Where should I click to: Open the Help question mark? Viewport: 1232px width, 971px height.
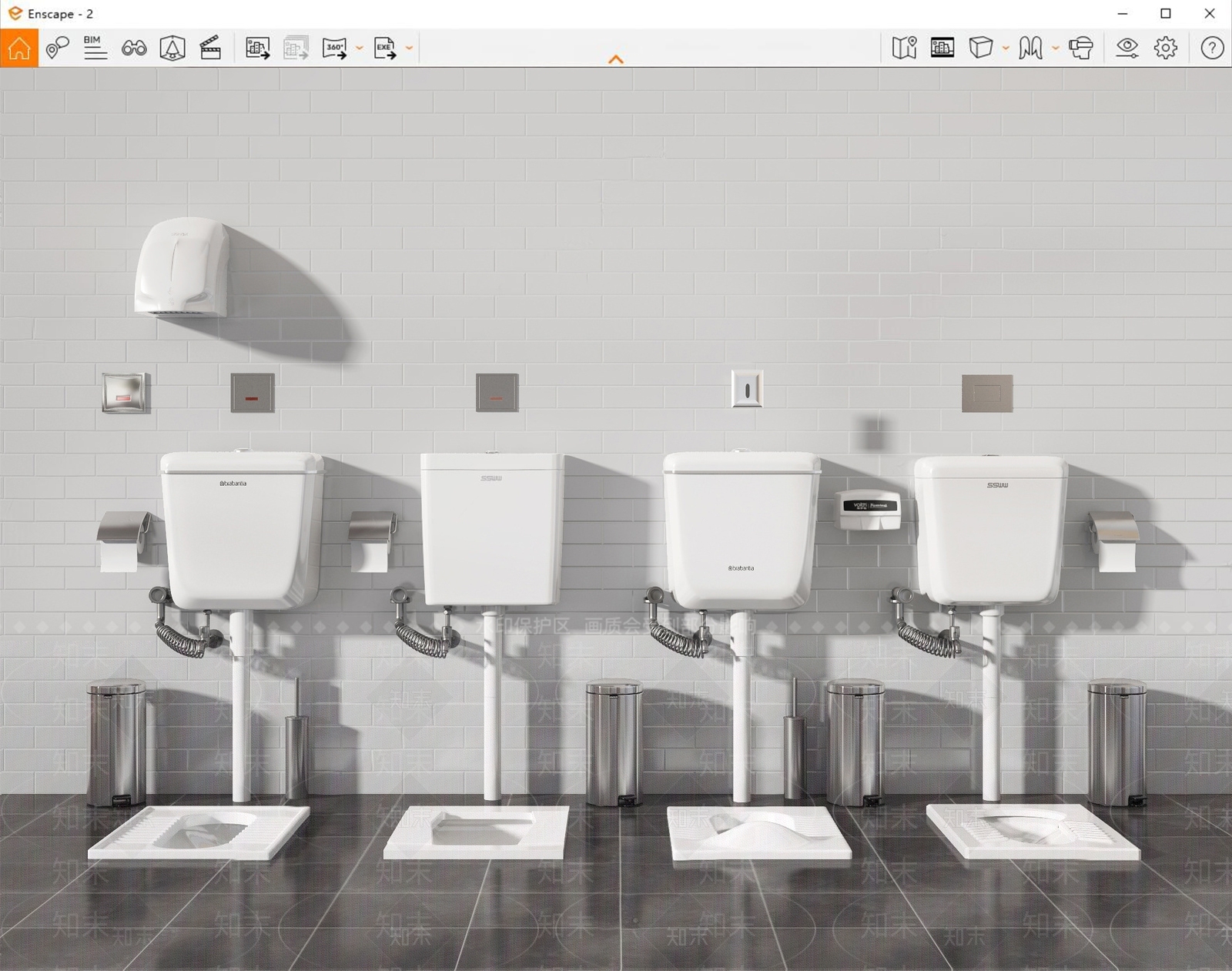coord(1213,48)
